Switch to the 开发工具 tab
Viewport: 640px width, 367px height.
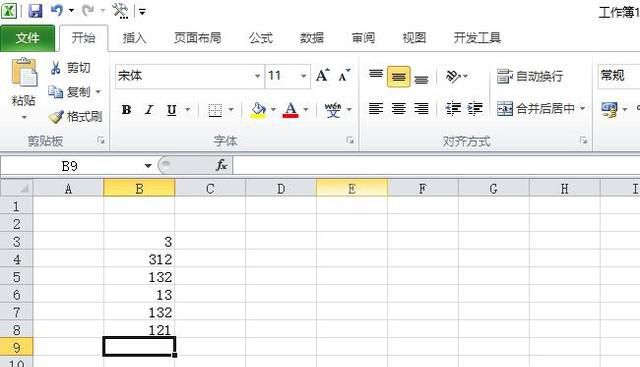(477, 38)
